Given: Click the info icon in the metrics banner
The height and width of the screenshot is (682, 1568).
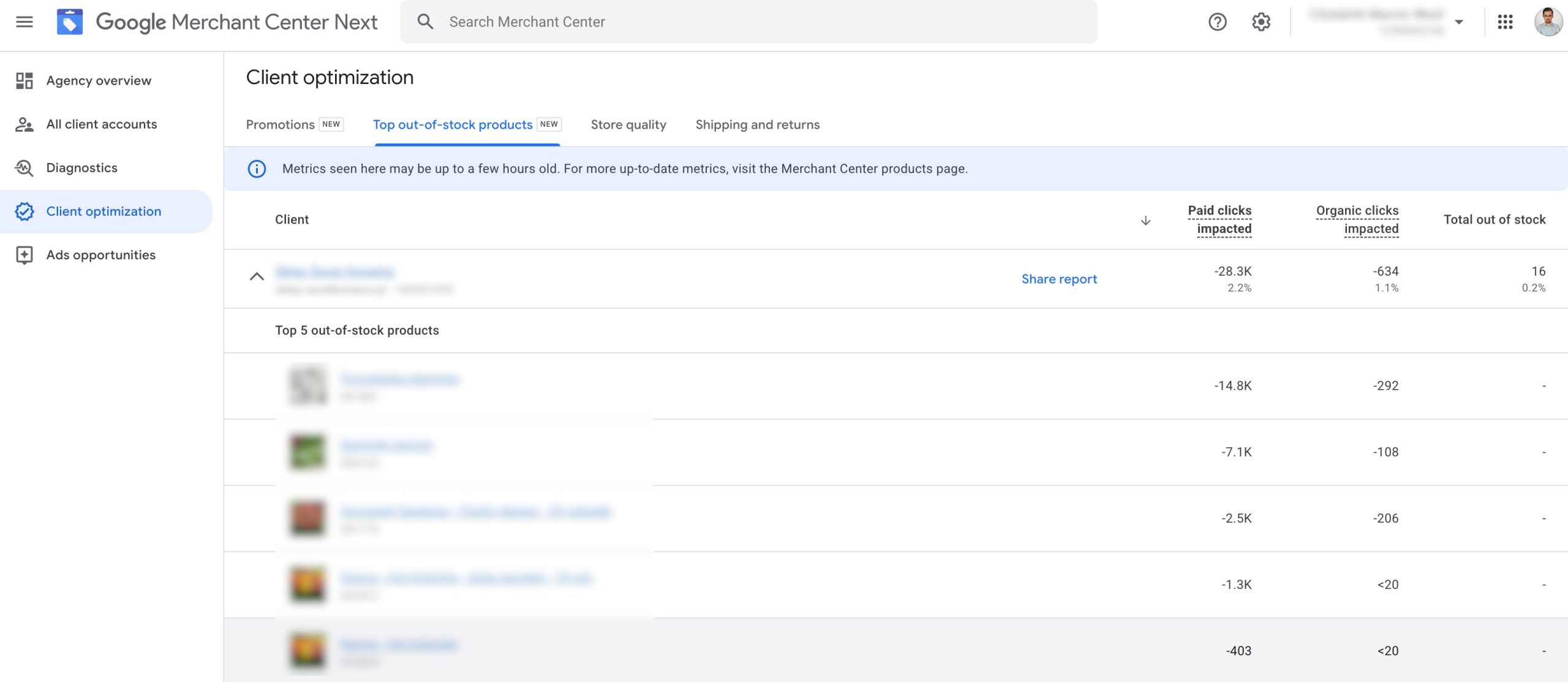Looking at the screenshot, I should pyautogui.click(x=257, y=169).
